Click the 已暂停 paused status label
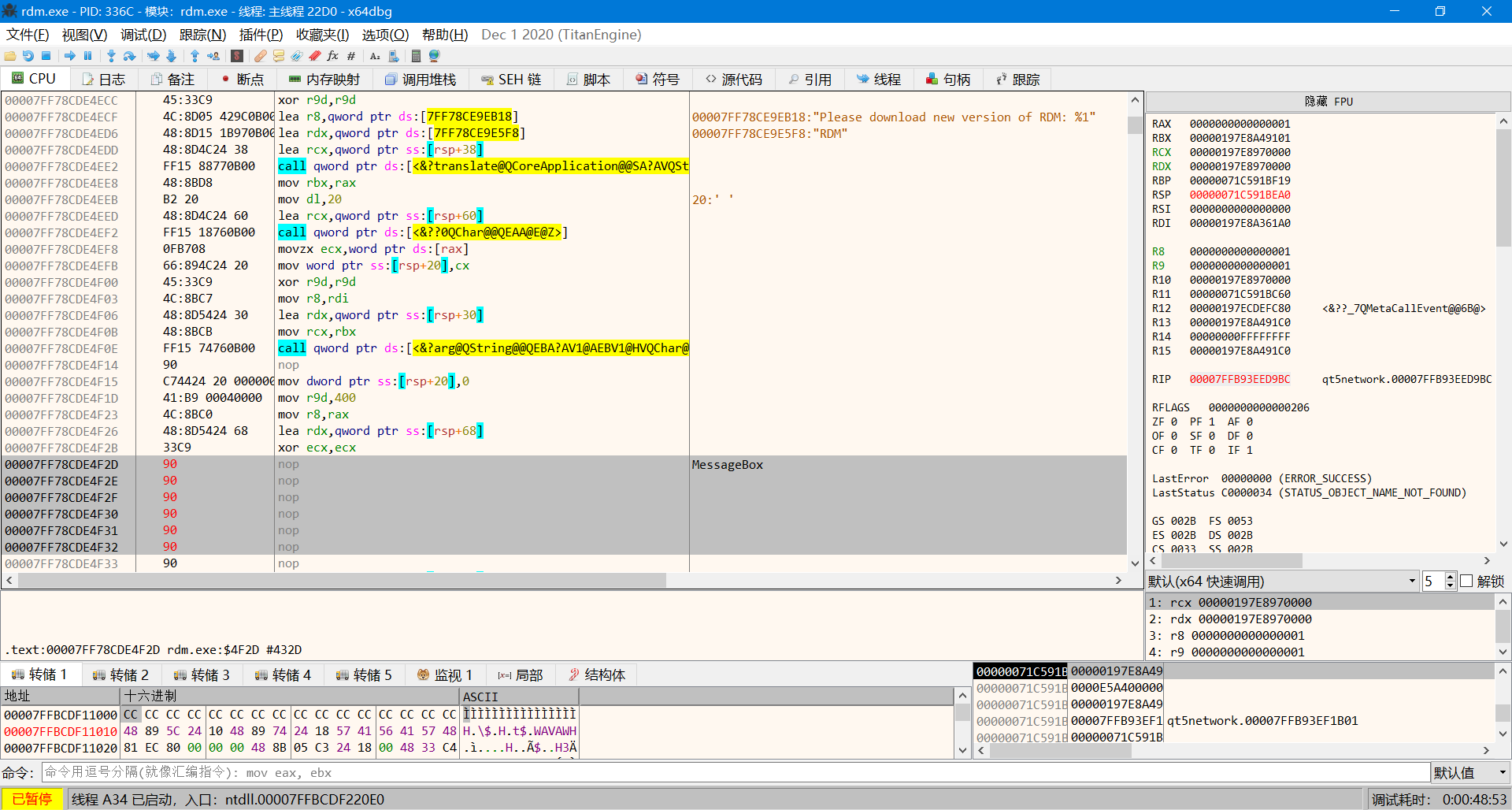The width and height of the screenshot is (1512, 810). click(32, 799)
